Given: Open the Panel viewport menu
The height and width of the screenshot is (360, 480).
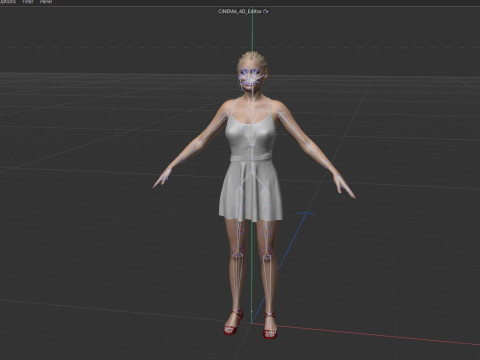Looking at the screenshot, I should click(x=46, y=2).
